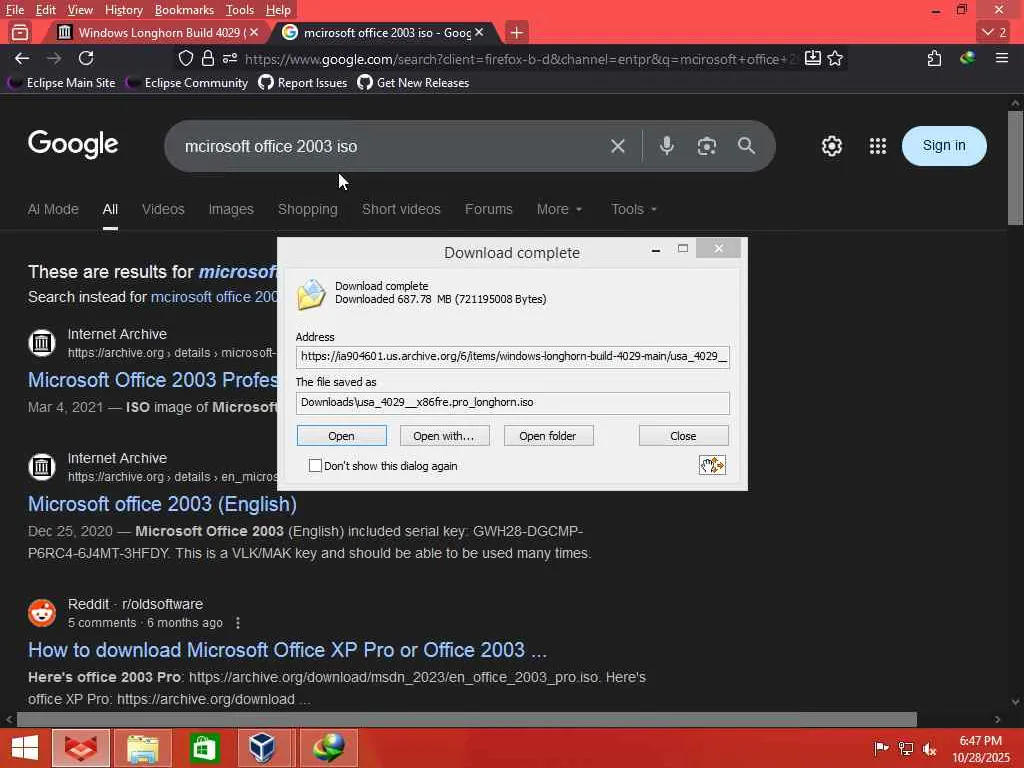Viewport: 1024px width, 768px height.
Task: Open the File menu
Action: [x=14, y=10]
